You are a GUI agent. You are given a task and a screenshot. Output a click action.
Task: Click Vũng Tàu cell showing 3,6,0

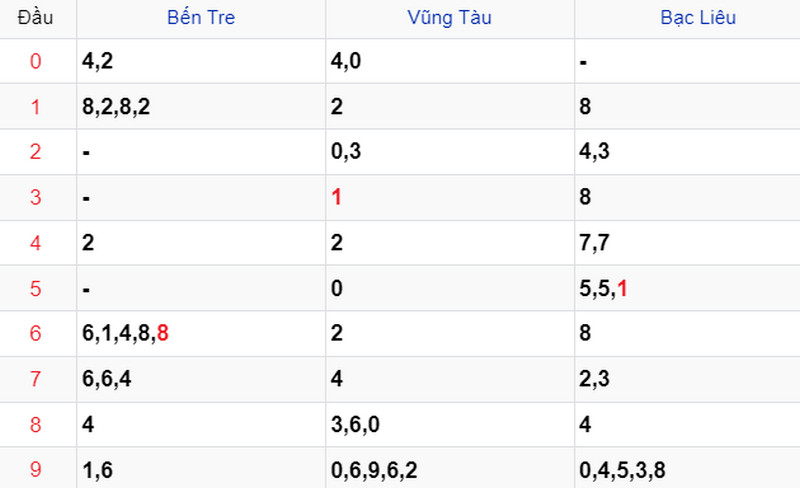450,424
